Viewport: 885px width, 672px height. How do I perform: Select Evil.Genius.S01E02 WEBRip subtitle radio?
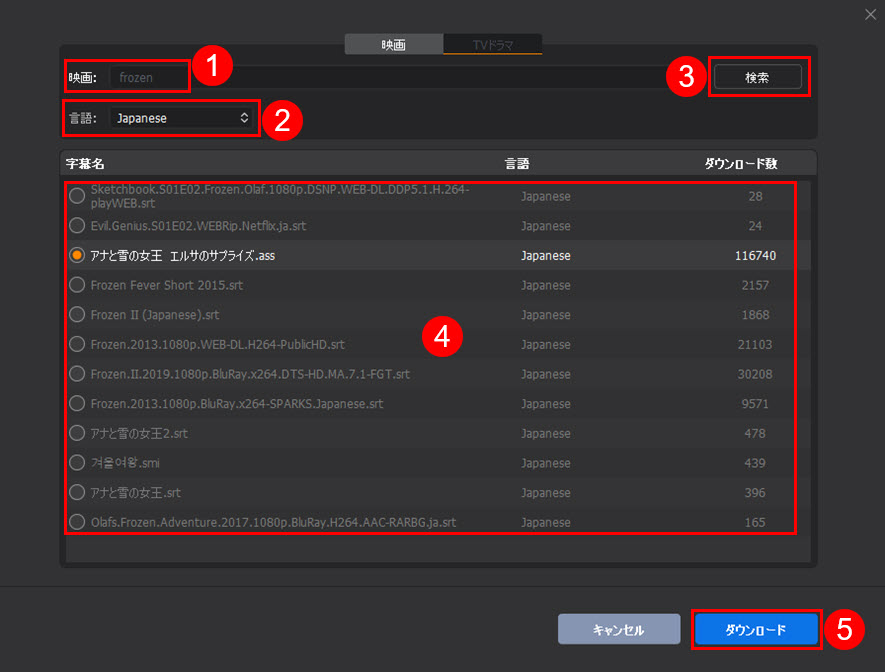pos(77,226)
